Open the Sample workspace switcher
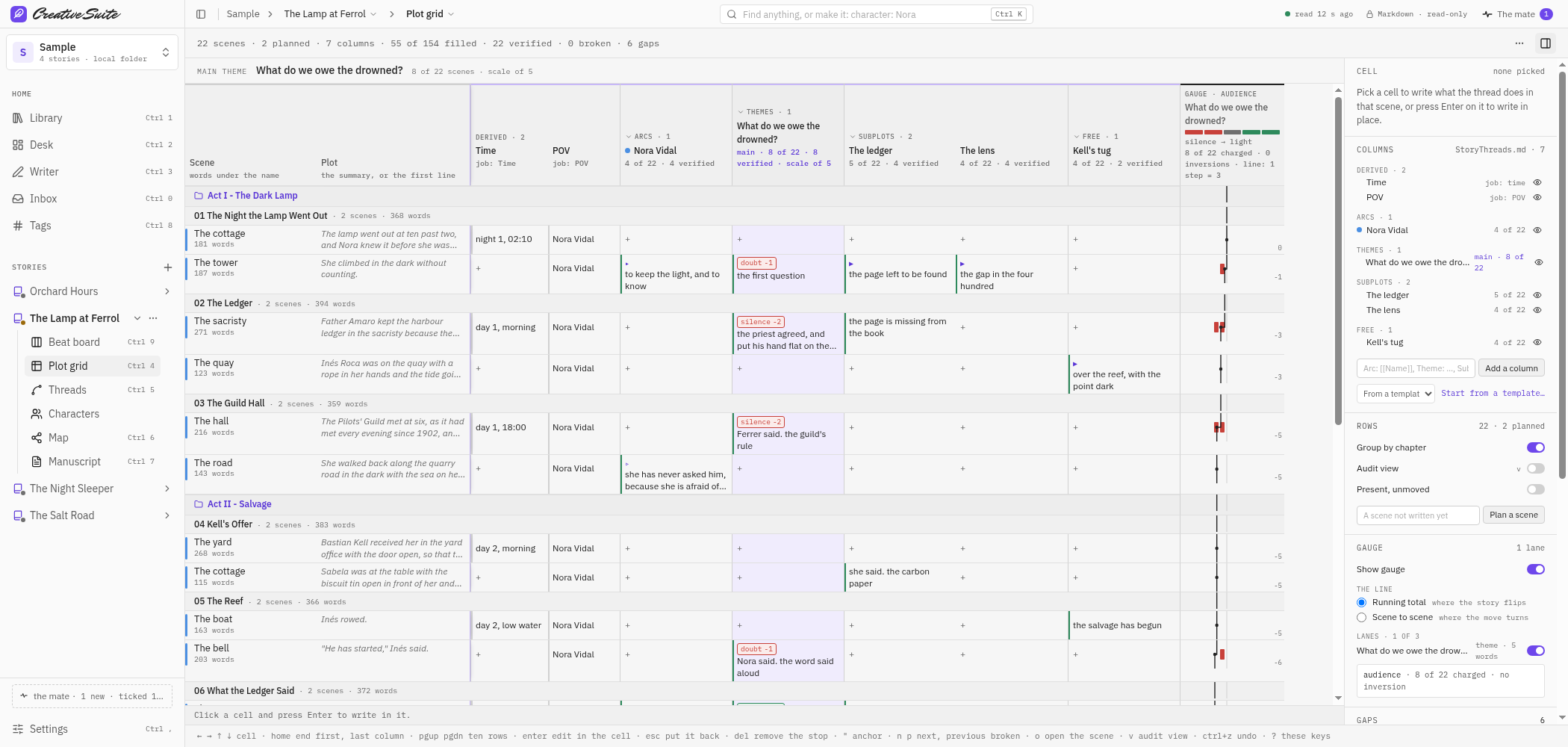 coord(92,52)
